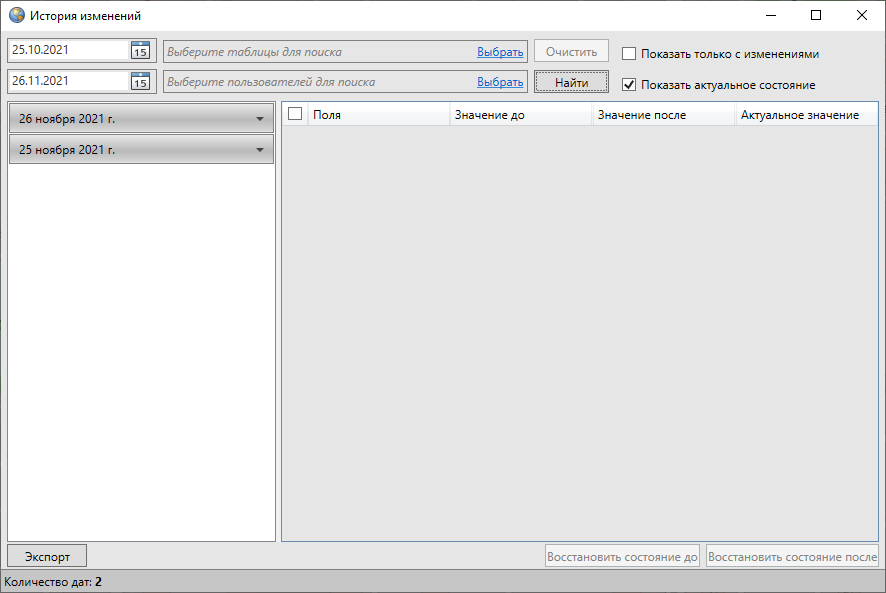The width and height of the screenshot is (886, 593).
Task: Click the globe icon in title bar
Action: pyautogui.click(x=16, y=16)
